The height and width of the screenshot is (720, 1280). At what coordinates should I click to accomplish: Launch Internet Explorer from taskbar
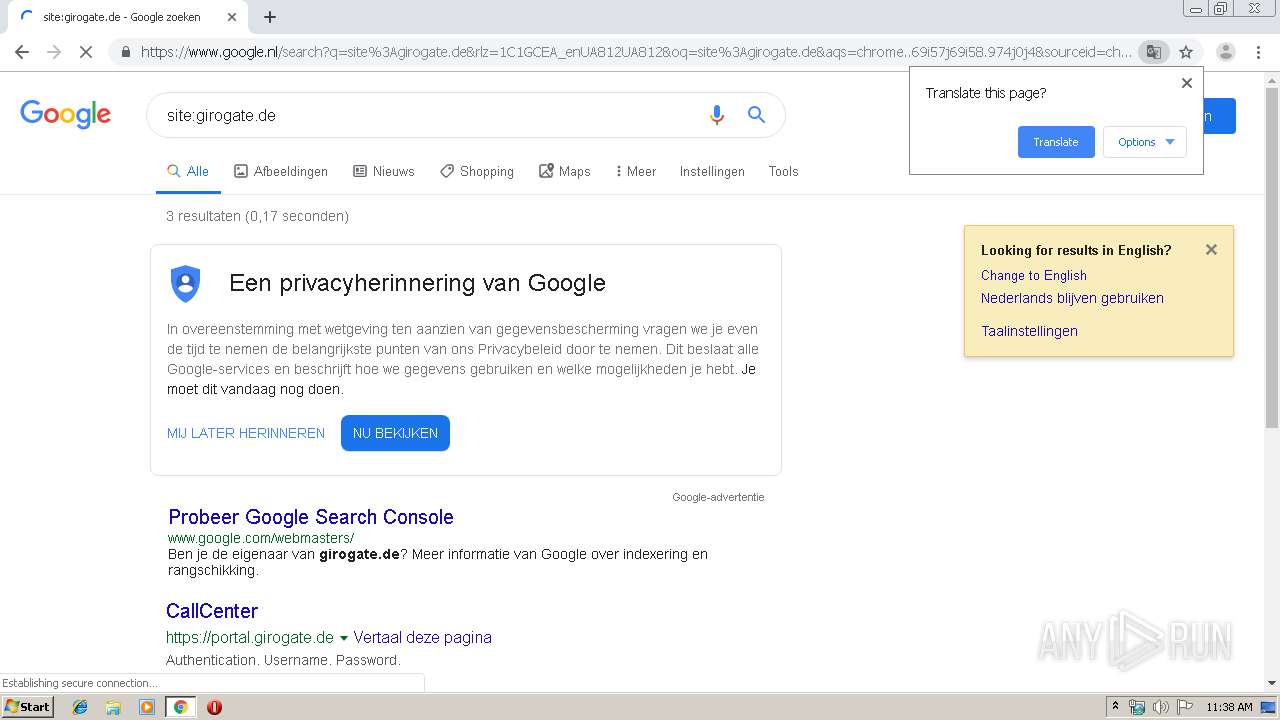[x=80, y=707]
